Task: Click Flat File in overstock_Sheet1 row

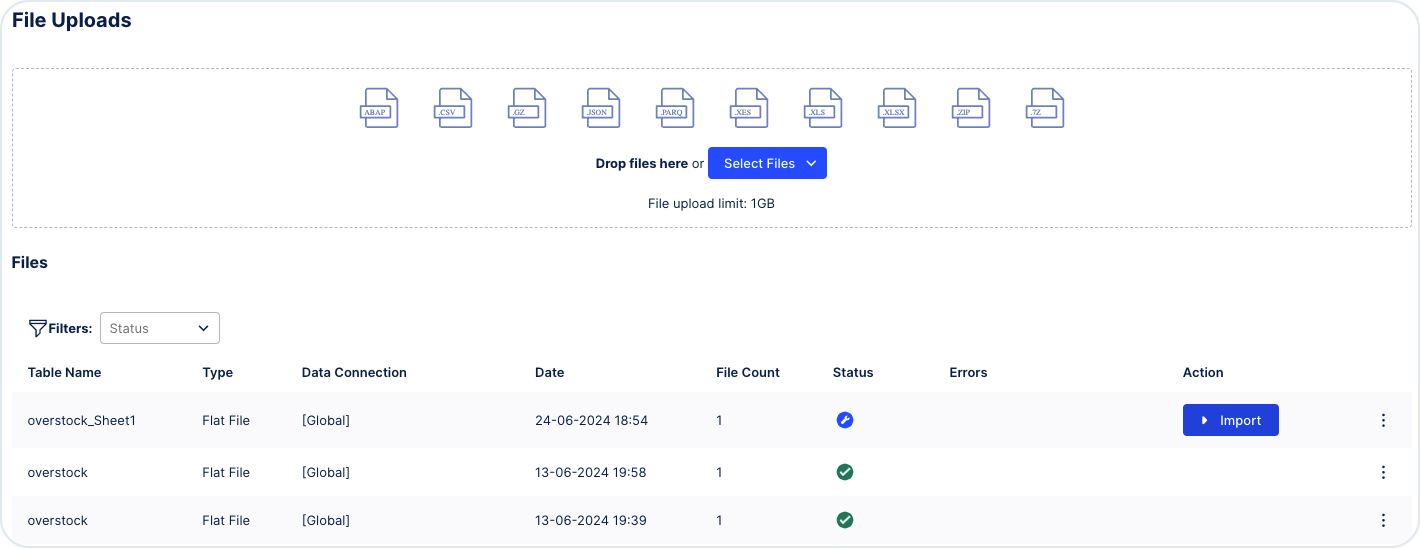Action: coord(226,421)
